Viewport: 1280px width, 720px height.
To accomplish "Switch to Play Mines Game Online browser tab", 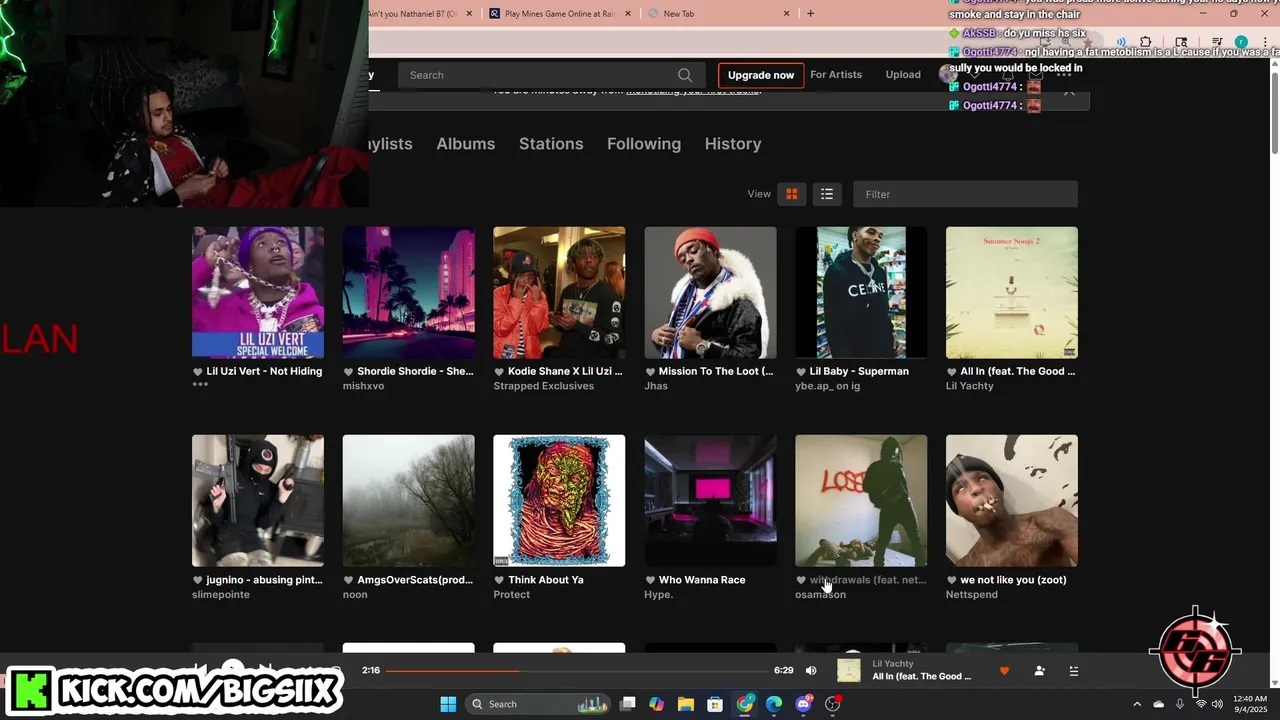I will [560, 14].
